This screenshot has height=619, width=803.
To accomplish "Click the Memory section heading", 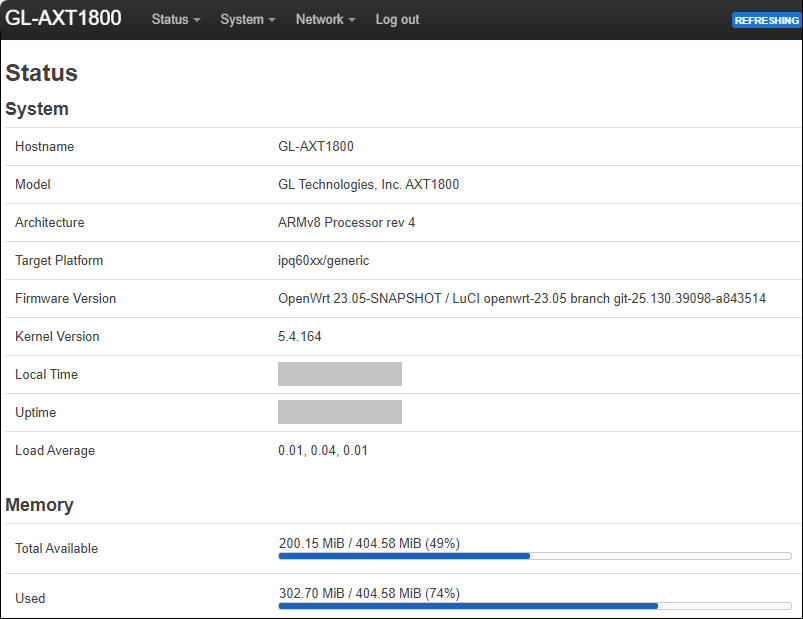I will point(39,505).
